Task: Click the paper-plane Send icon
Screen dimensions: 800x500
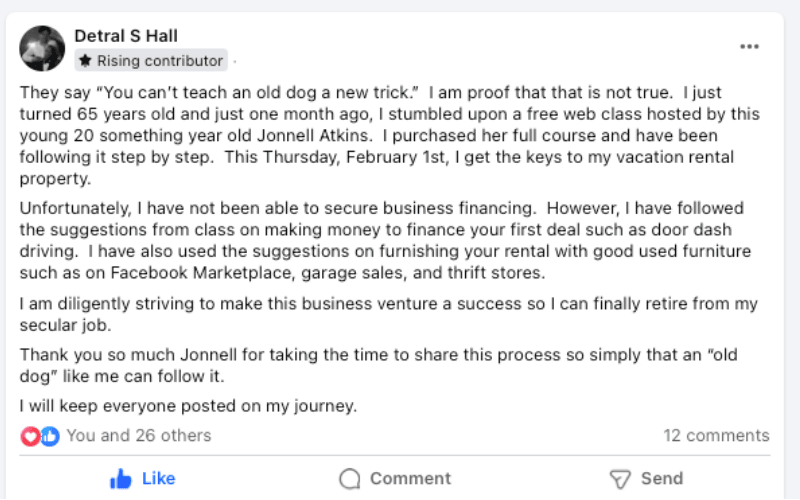Action: (620, 478)
